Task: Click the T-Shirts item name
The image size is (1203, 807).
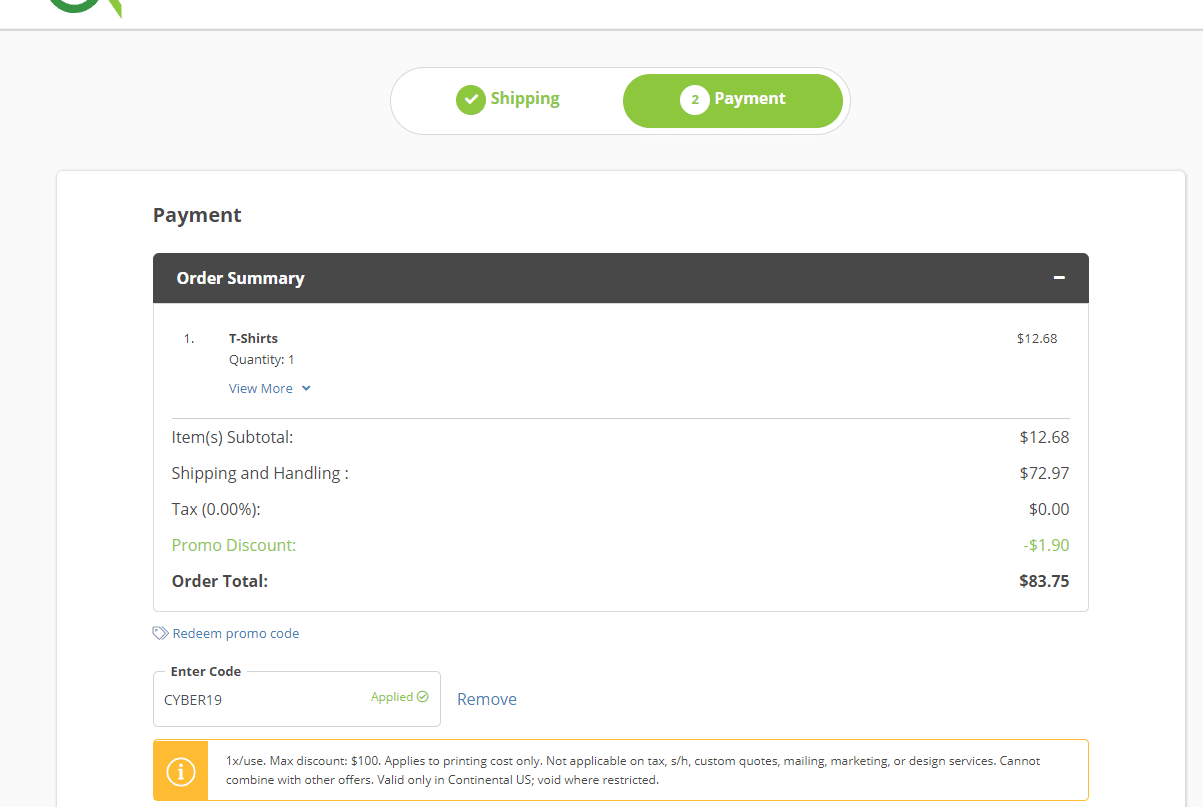Action: pyautogui.click(x=254, y=338)
